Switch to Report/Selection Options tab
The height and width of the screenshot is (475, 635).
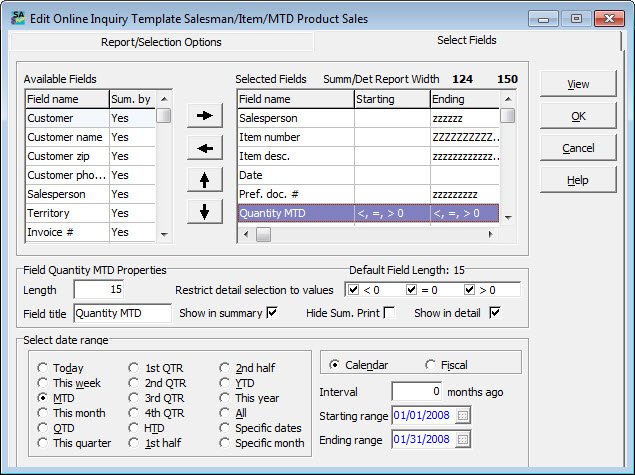pos(161,42)
